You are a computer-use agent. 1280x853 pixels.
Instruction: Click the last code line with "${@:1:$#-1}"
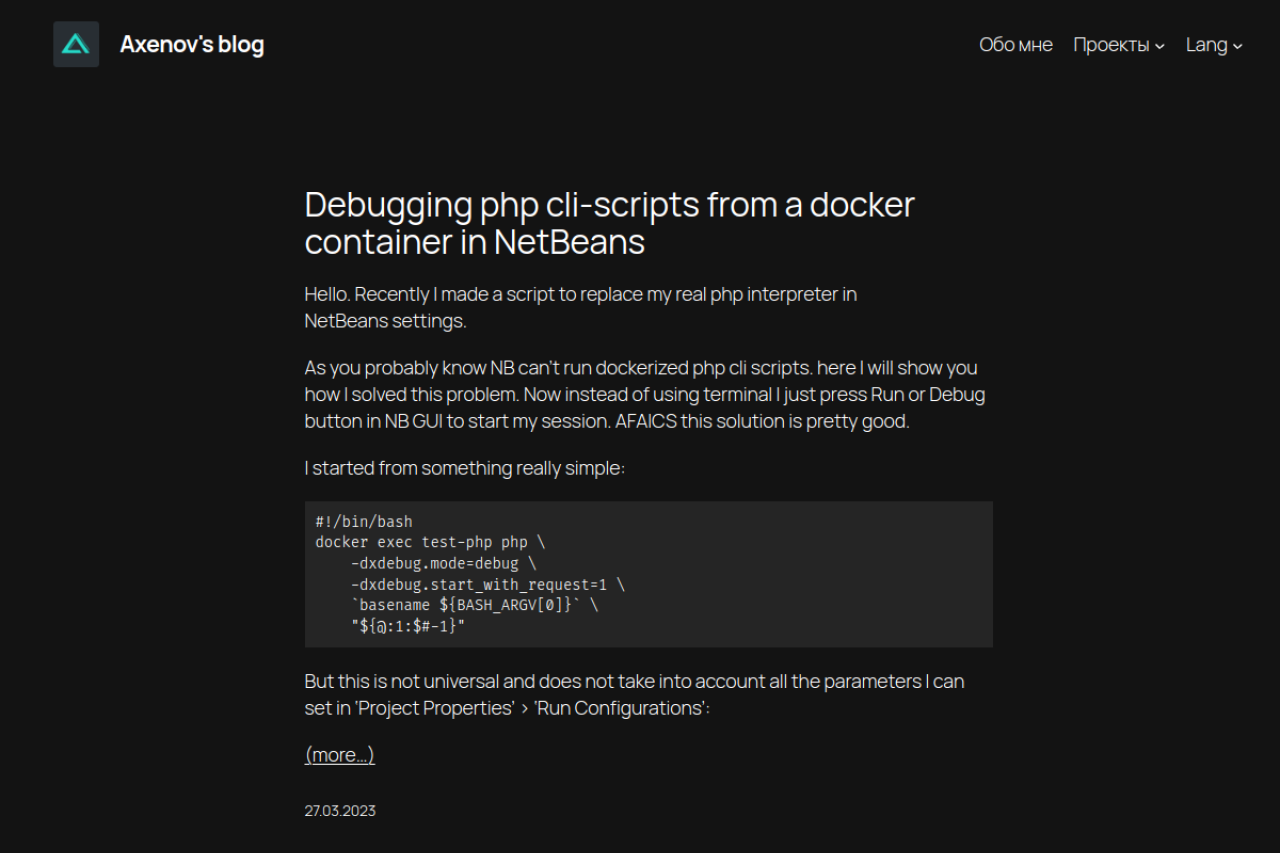408,626
